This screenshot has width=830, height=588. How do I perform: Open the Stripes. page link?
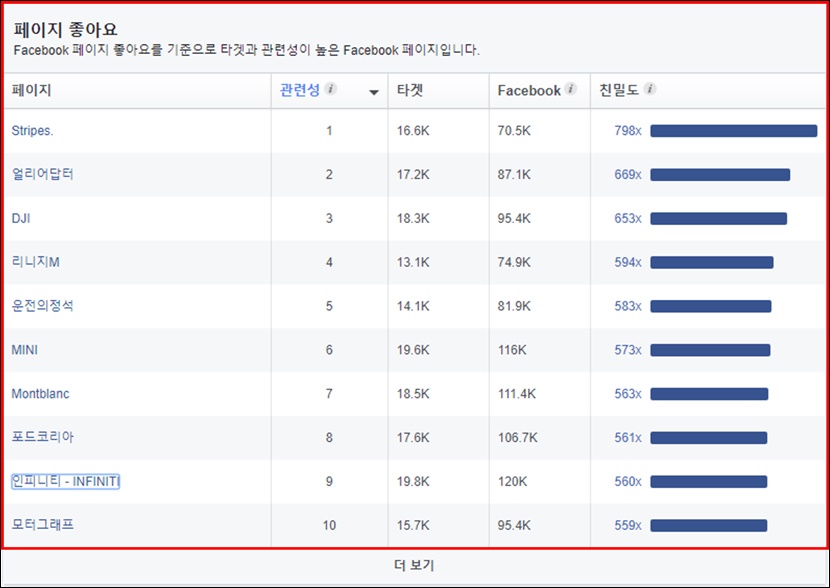click(32, 131)
